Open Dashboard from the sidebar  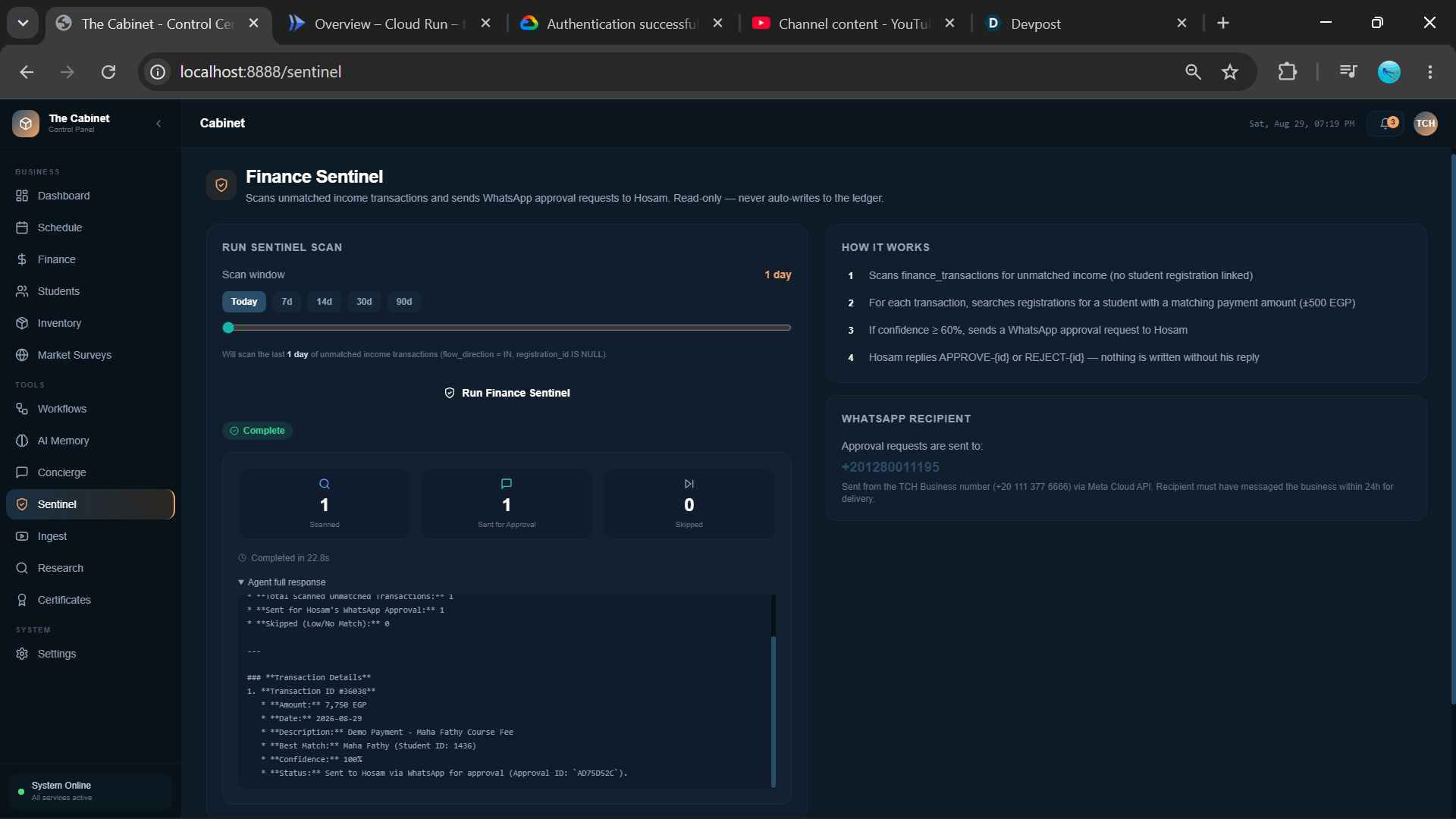tap(90, 196)
